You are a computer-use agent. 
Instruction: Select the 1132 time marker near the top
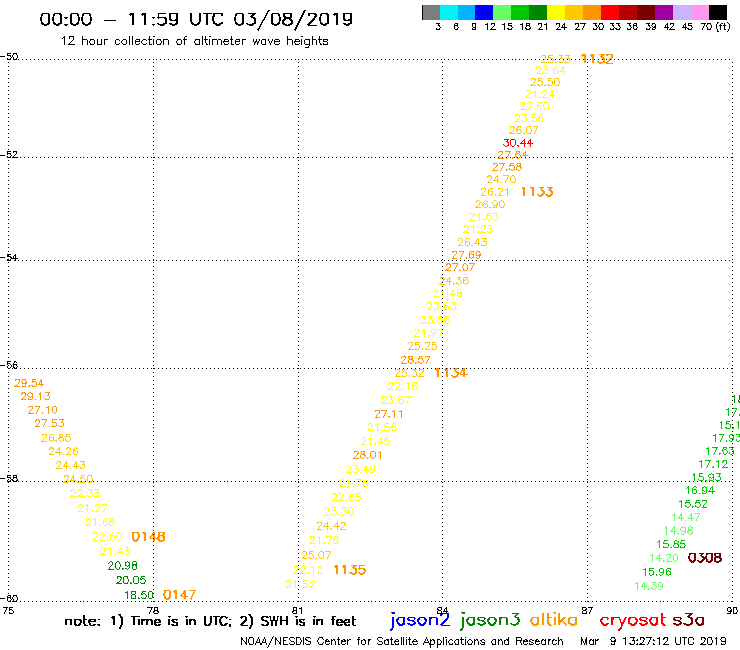[x=597, y=59]
